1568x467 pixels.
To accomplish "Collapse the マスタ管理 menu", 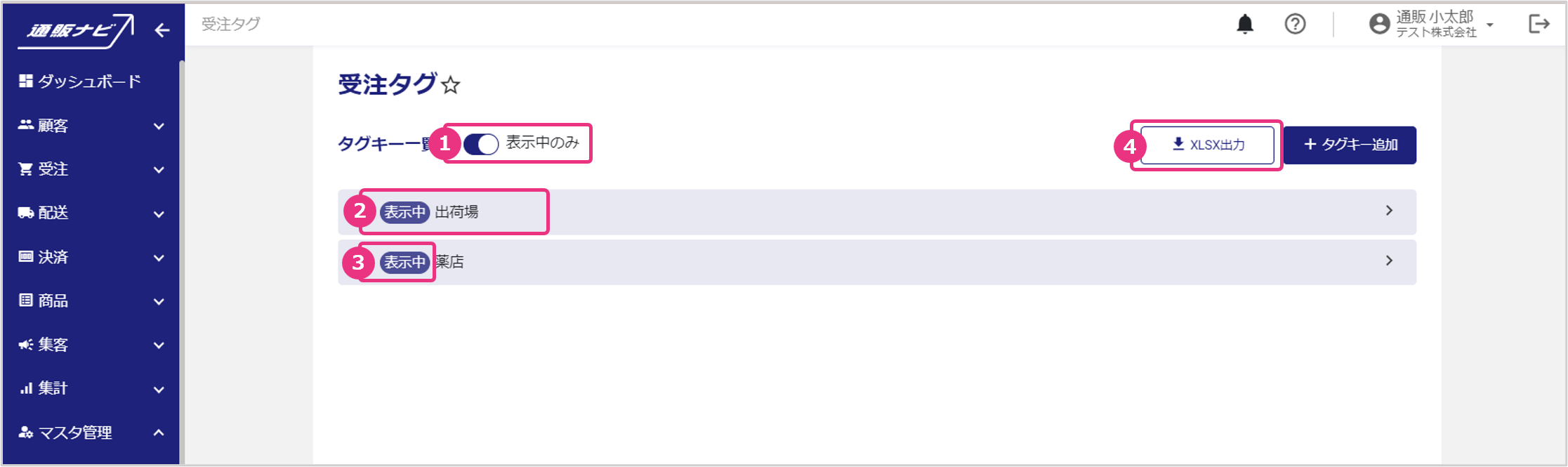I will [x=159, y=433].
